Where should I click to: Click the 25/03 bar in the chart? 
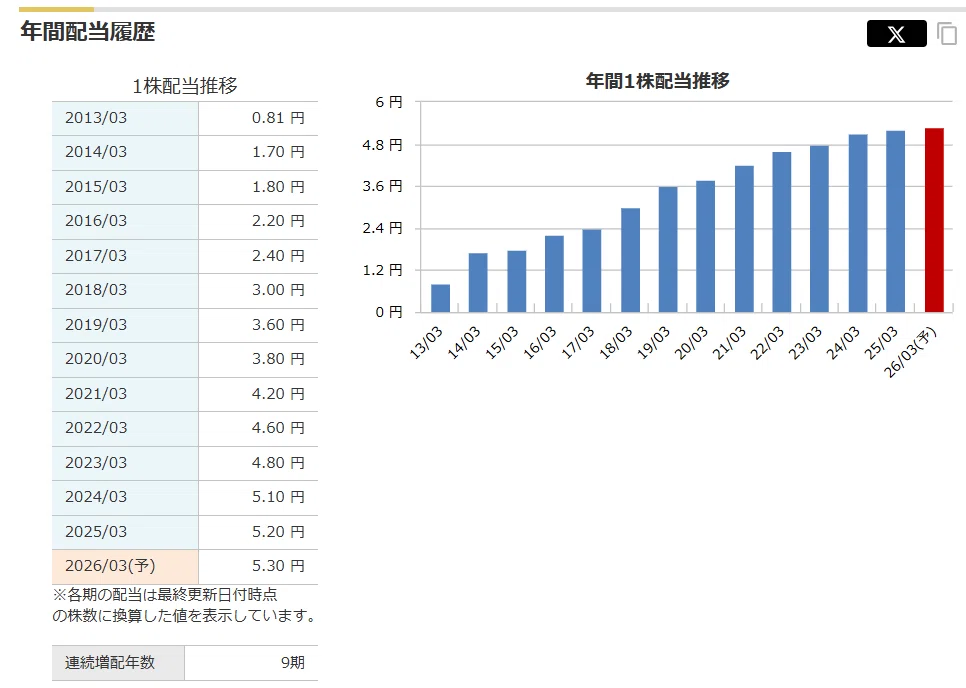[x=896, y=221]
